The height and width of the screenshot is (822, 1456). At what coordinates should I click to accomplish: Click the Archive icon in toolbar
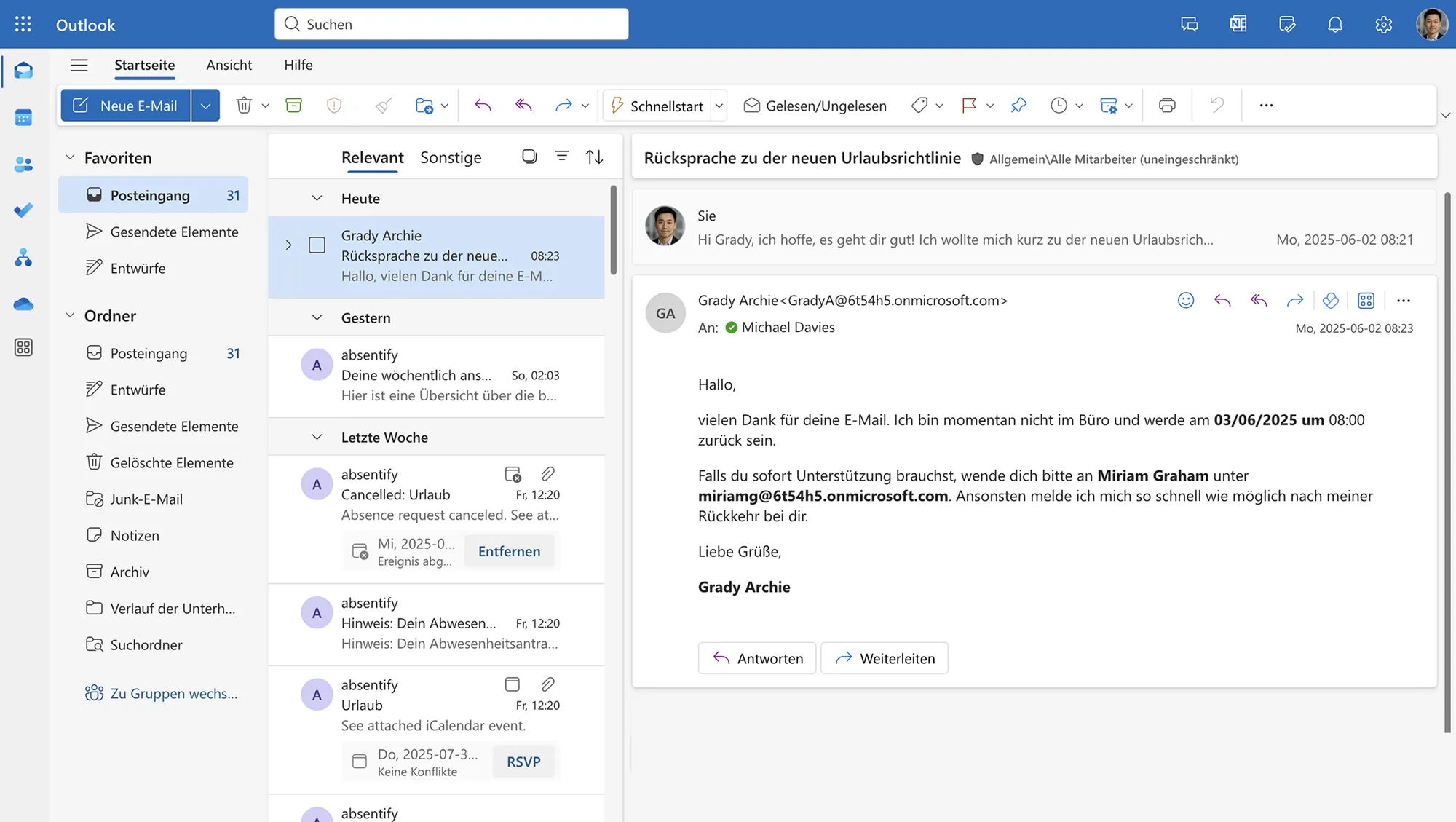click(293, 106)
